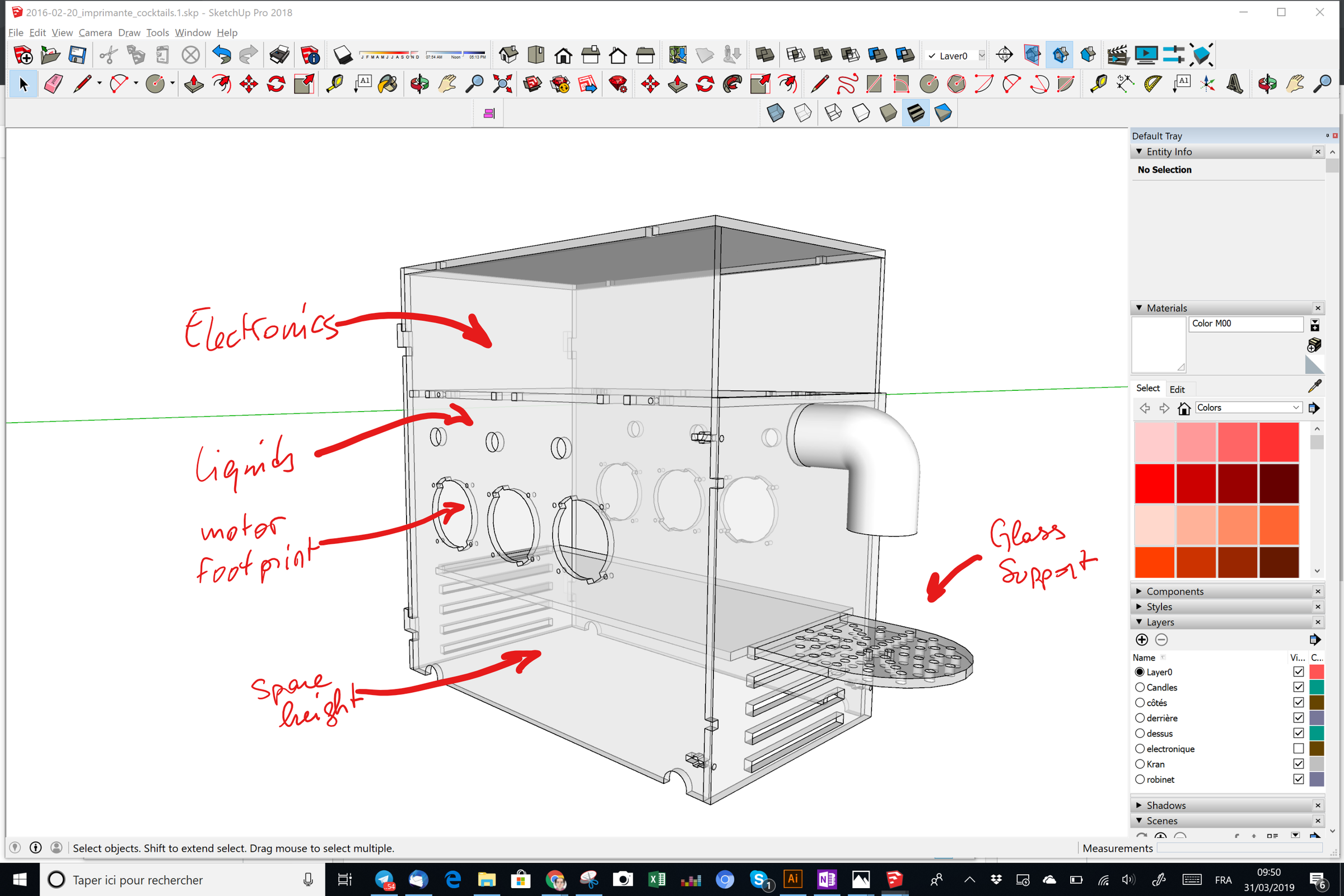This screenshot has height=896, width=1344.
Task: Select the Eraser tool in the toolbar
Action: pyautogui.click(x=53, y=83)
